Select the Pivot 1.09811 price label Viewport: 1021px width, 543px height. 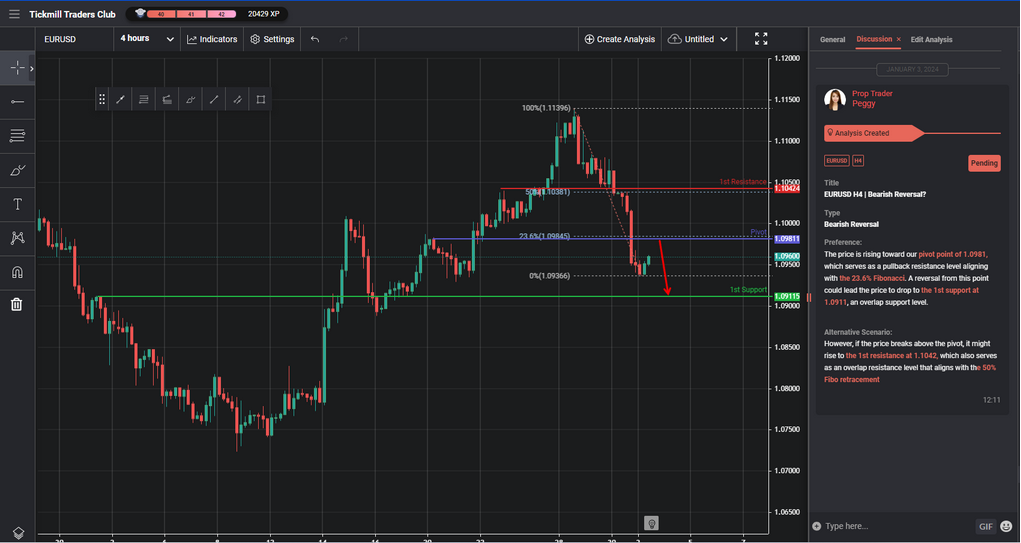click(x=787, y=240)
